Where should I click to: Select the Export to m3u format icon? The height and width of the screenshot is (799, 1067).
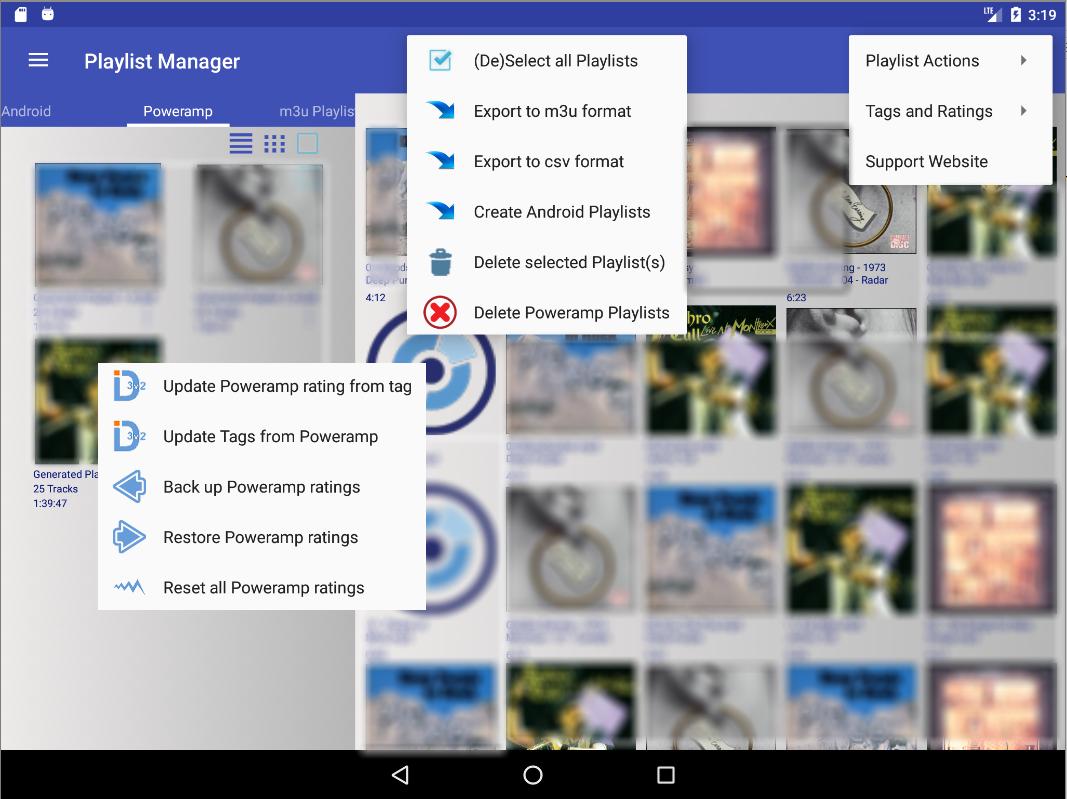[x=439, y=111]
